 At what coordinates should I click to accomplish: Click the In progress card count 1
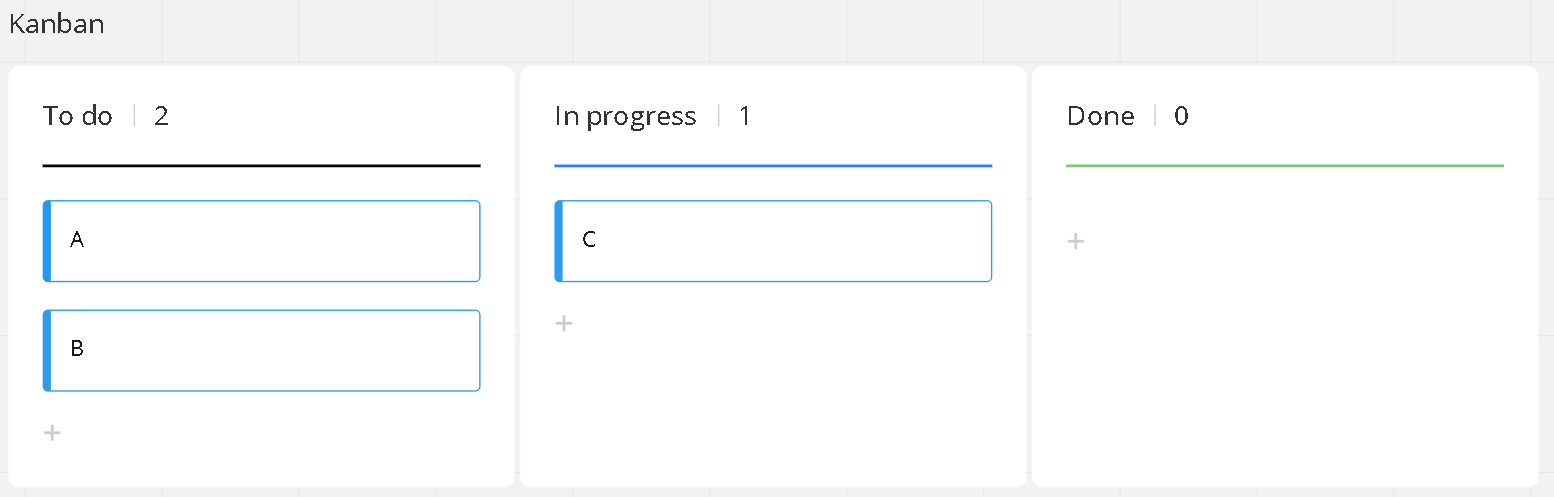click(x=745, y=116)
